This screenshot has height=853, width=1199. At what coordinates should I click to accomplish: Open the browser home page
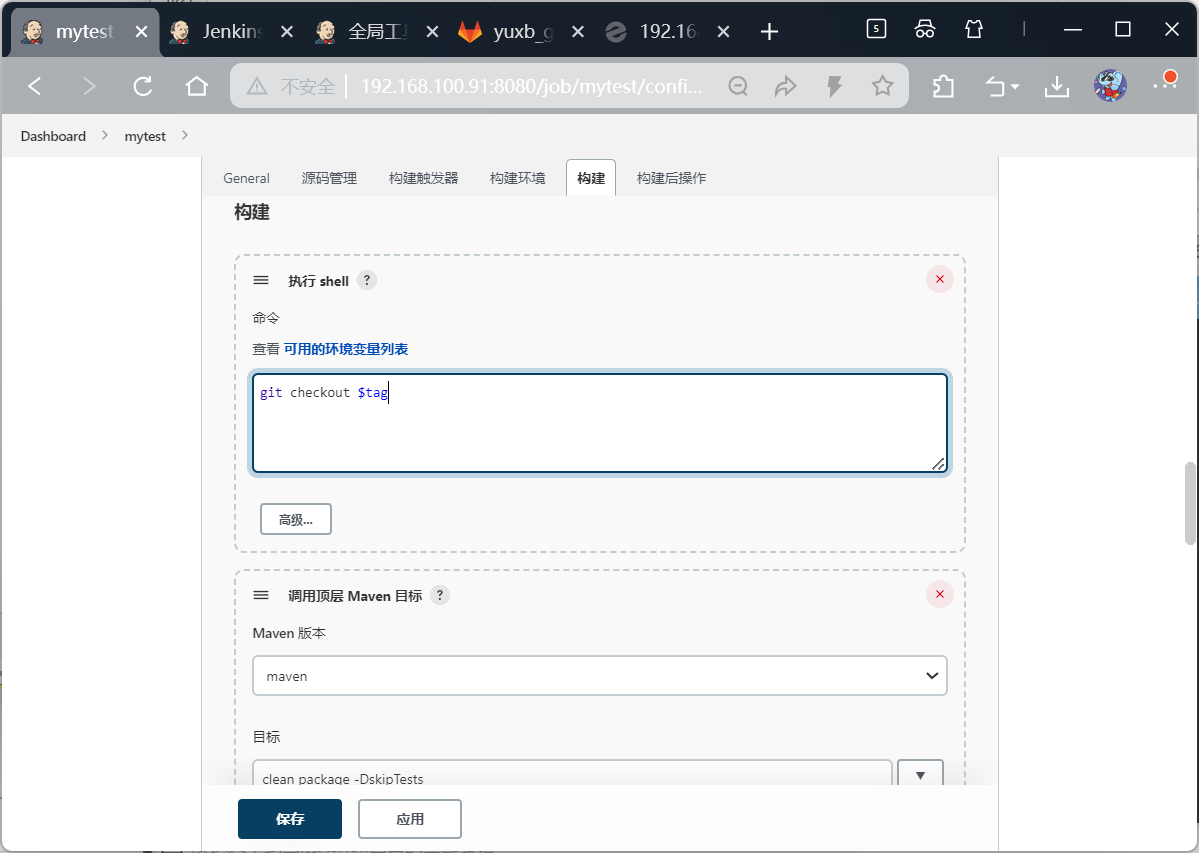(197, 86)
